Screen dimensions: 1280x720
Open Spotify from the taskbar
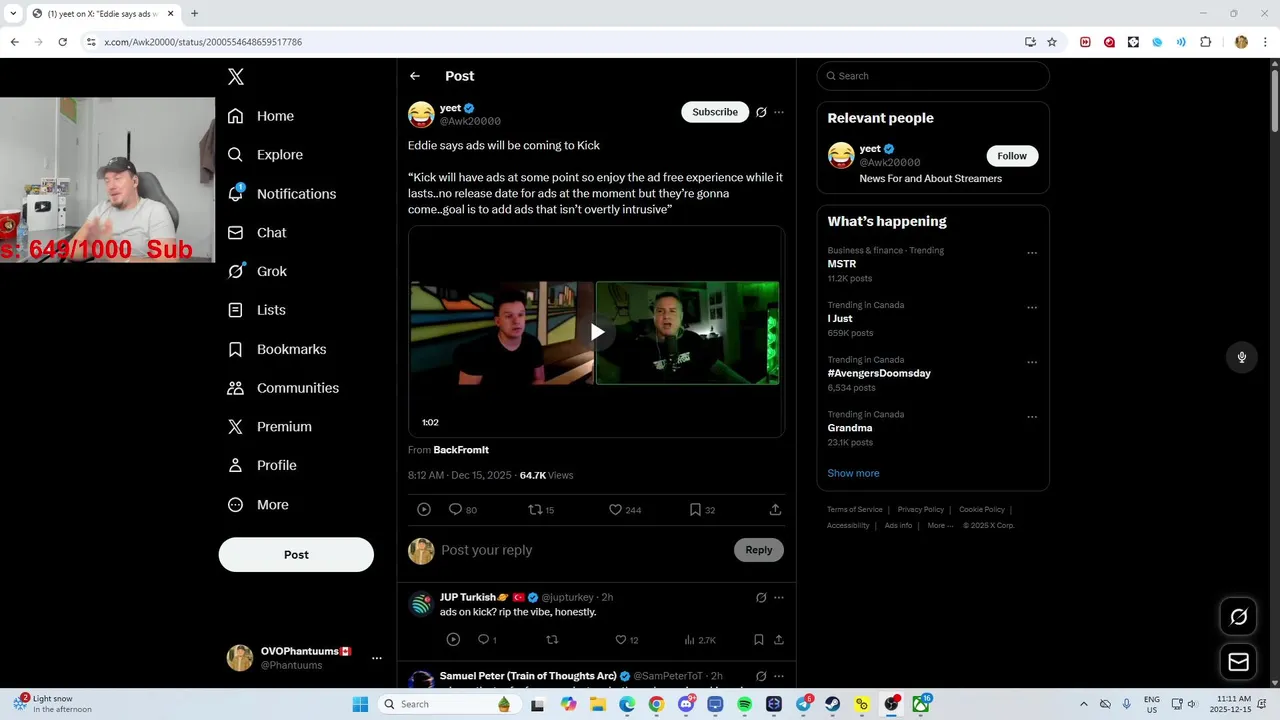tap(745, 704)
